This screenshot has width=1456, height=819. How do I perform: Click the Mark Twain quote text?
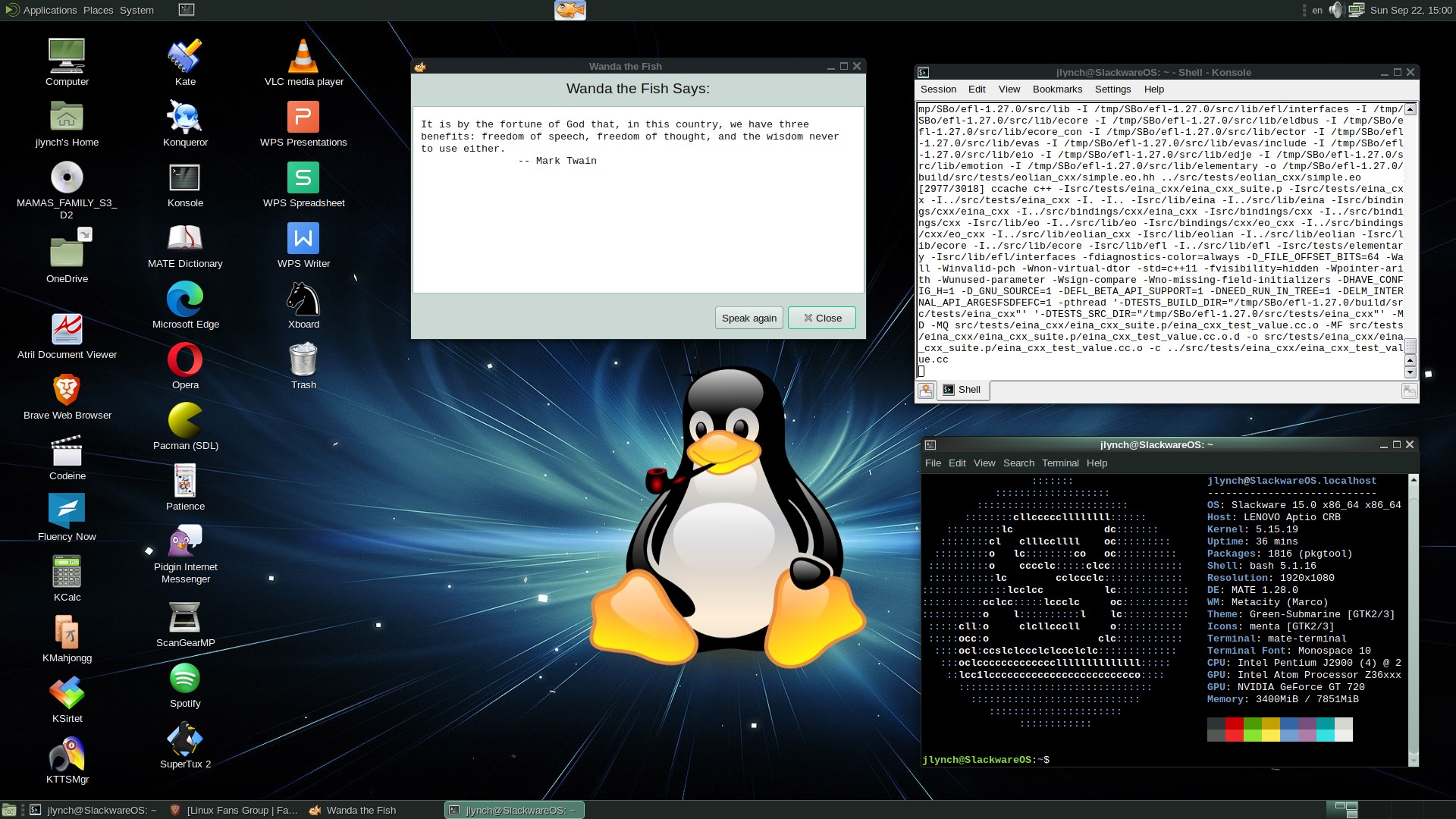click(630, 143)
